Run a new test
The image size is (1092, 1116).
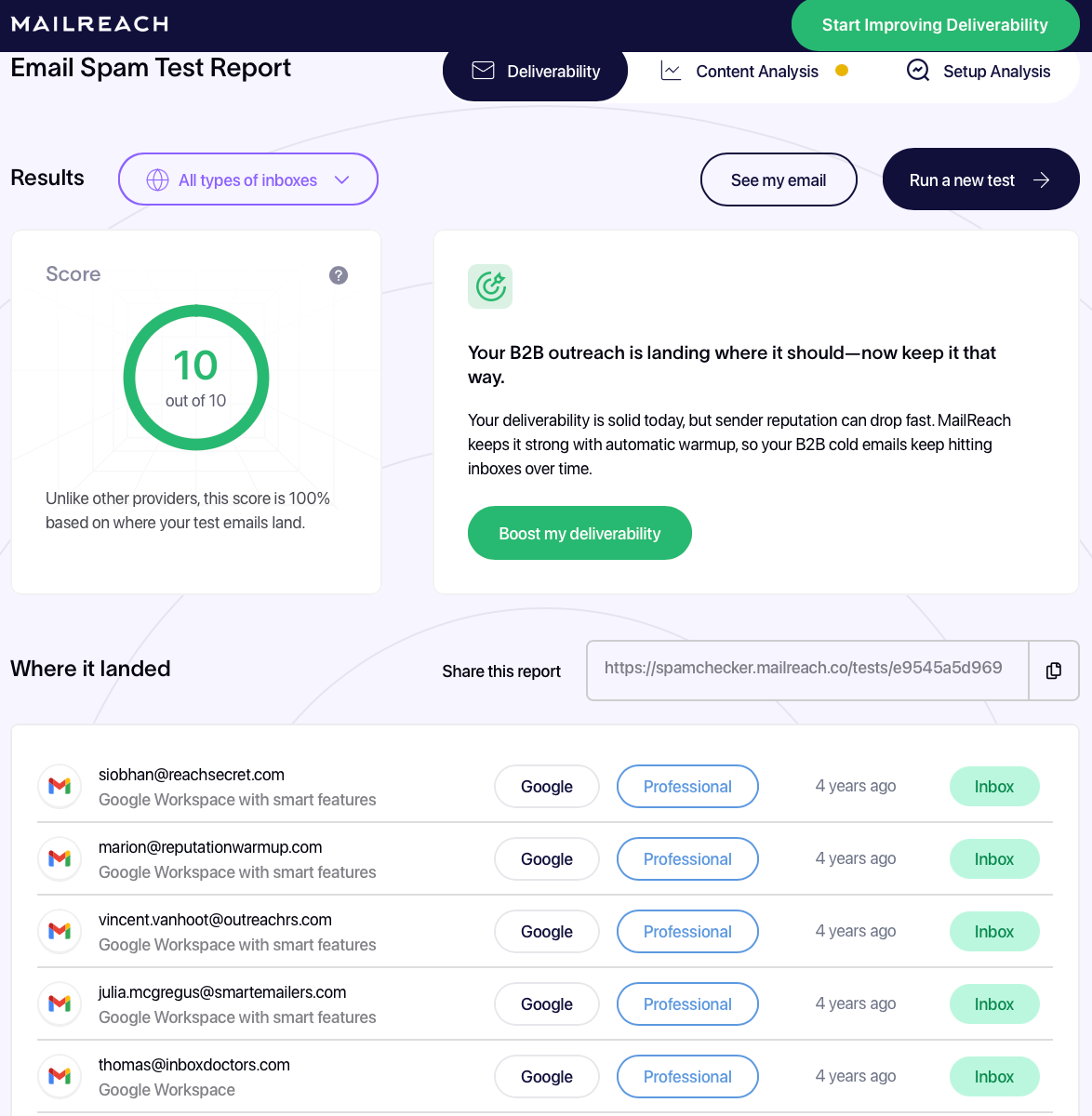point(980,179)
